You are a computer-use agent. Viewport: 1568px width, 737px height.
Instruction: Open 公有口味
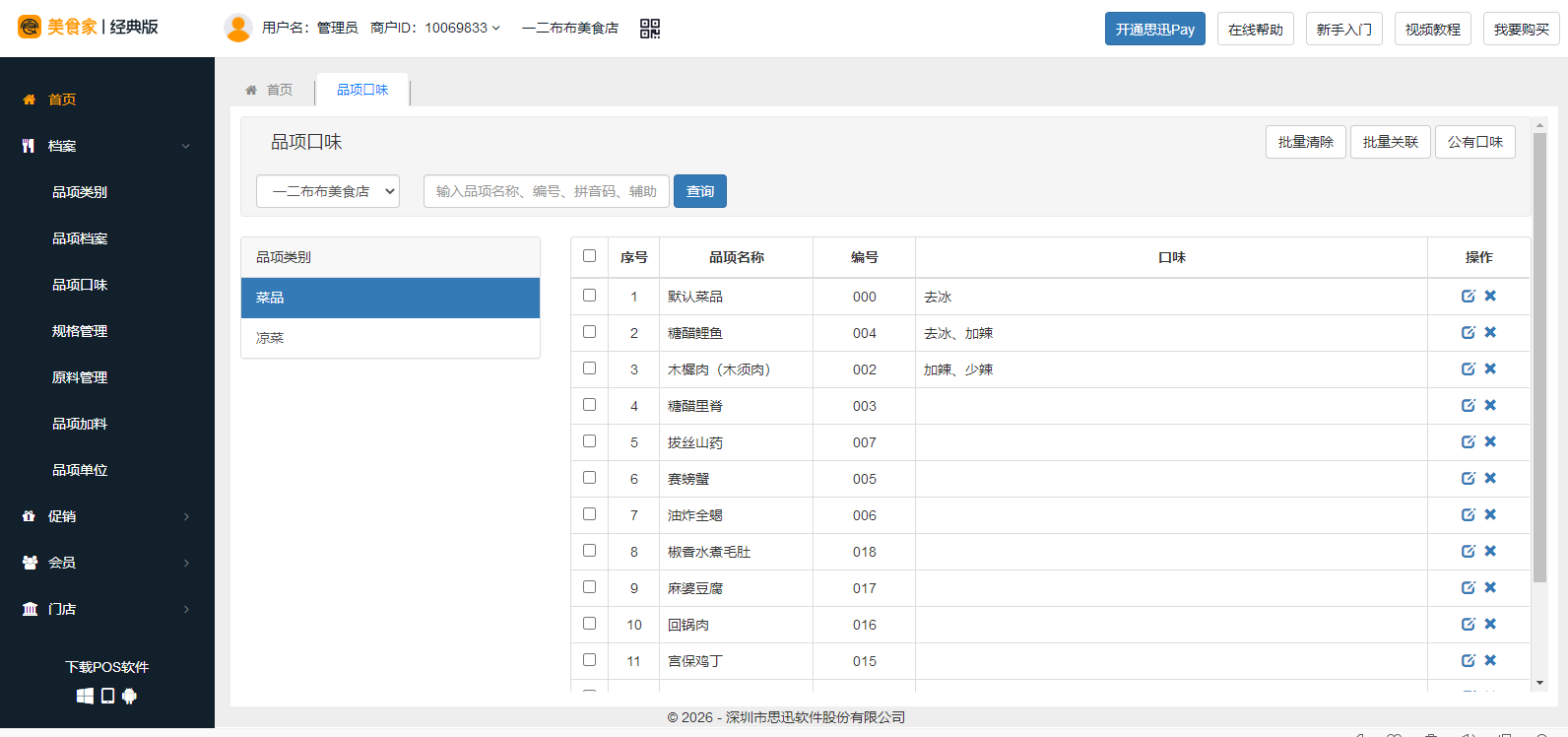point(1475,142)
